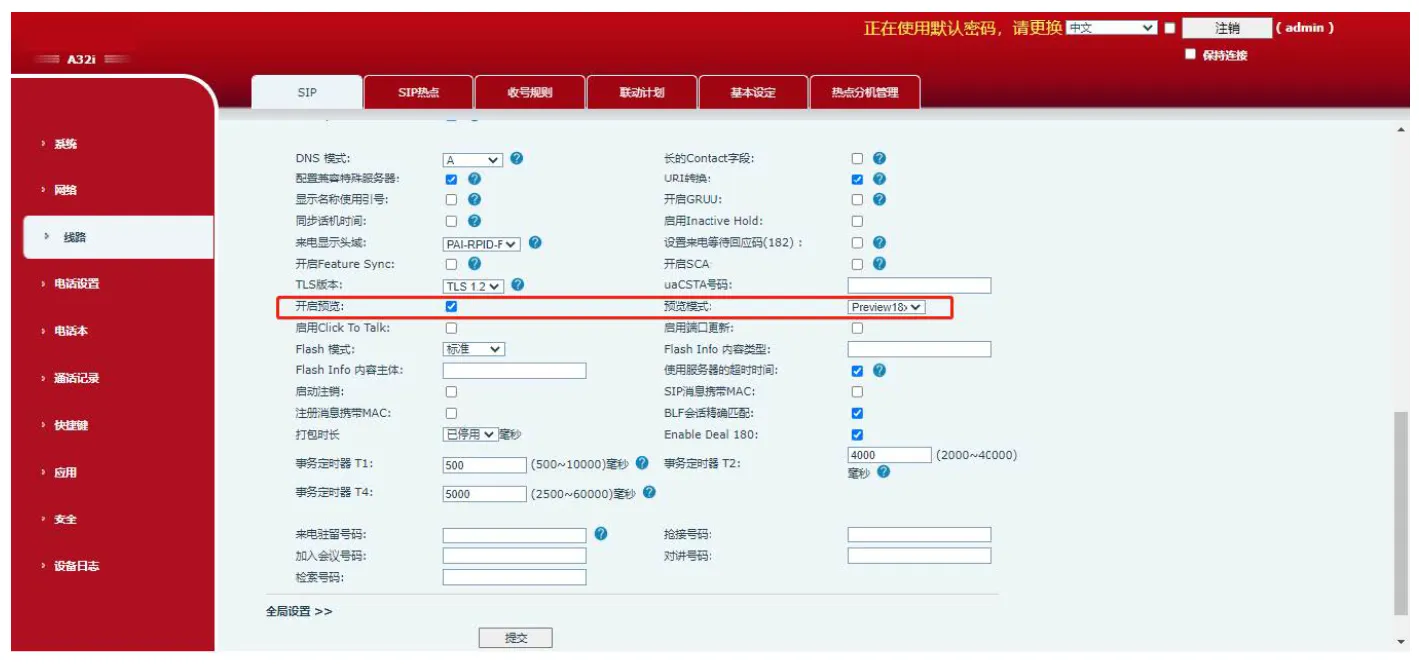Open help for 长的Contact字段
The width and height of the screenshot is (1419, 664).
878,156
